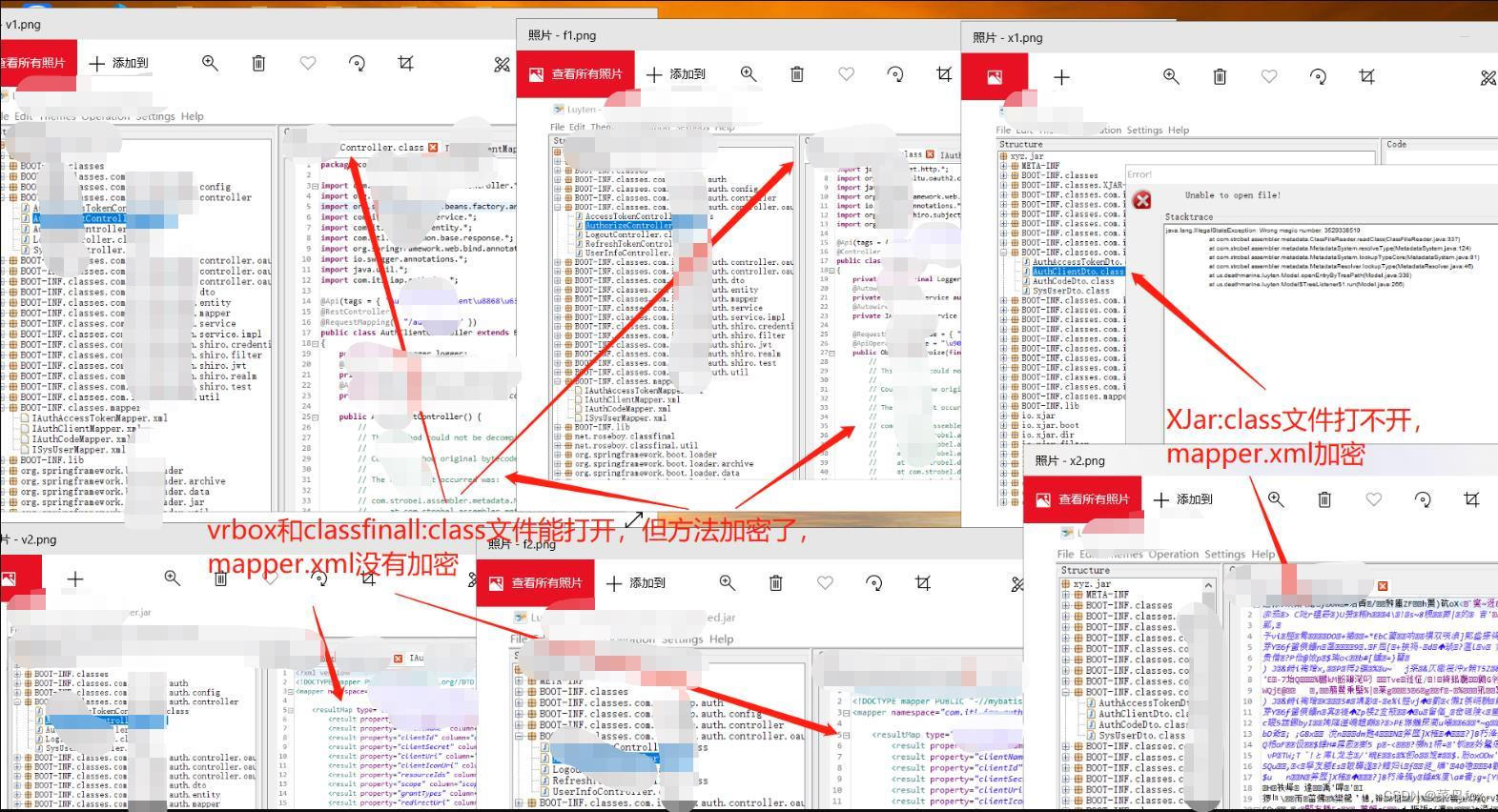The height and width of the screenshot is (812, 1498).
Task: Close the open code tab in x2.png
Action: coord(1383,585)
